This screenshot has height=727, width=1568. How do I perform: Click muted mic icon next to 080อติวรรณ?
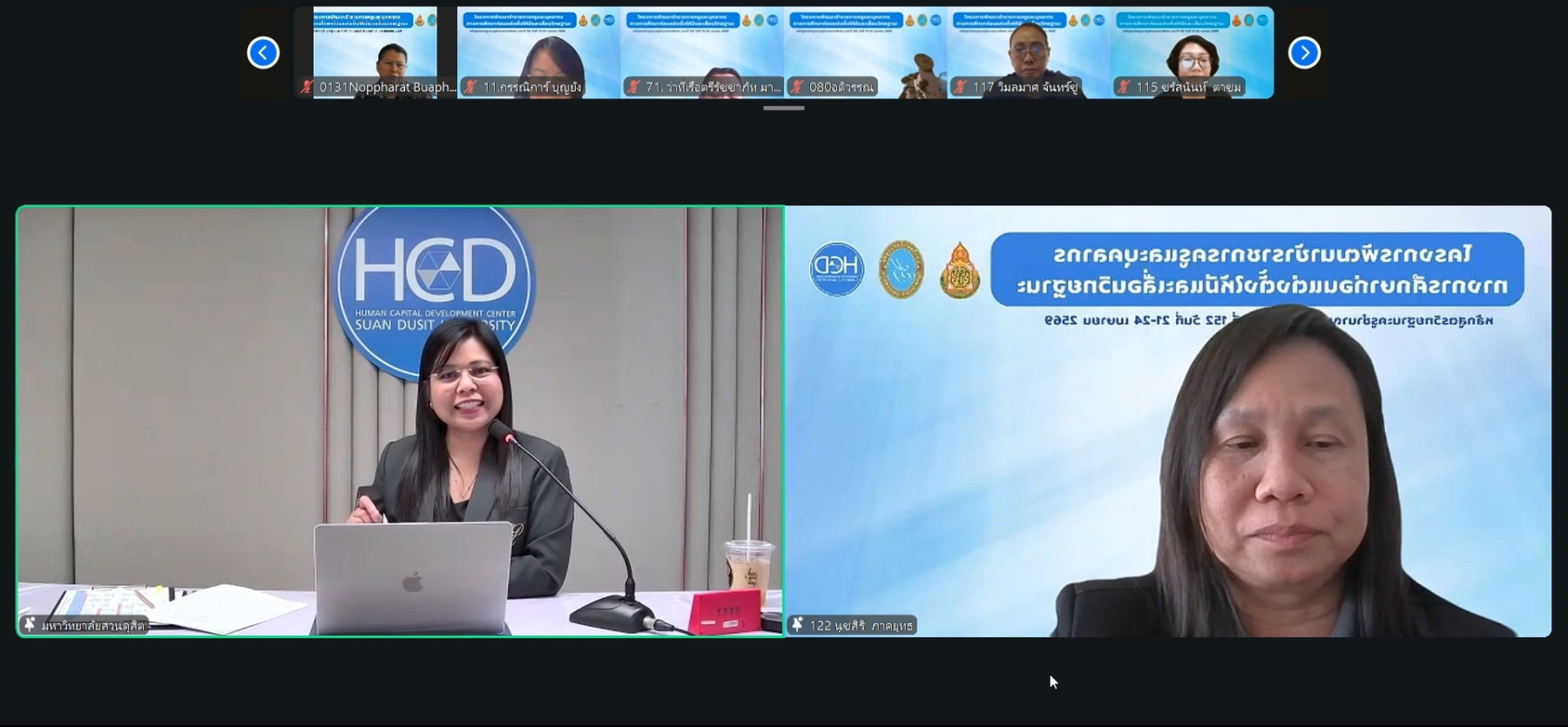click(797, 87)
